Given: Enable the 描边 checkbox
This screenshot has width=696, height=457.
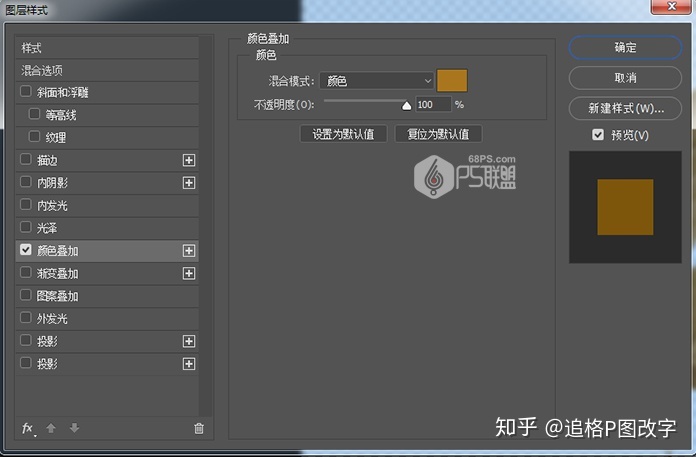Looking at the screenshot, I should (26, 159).
